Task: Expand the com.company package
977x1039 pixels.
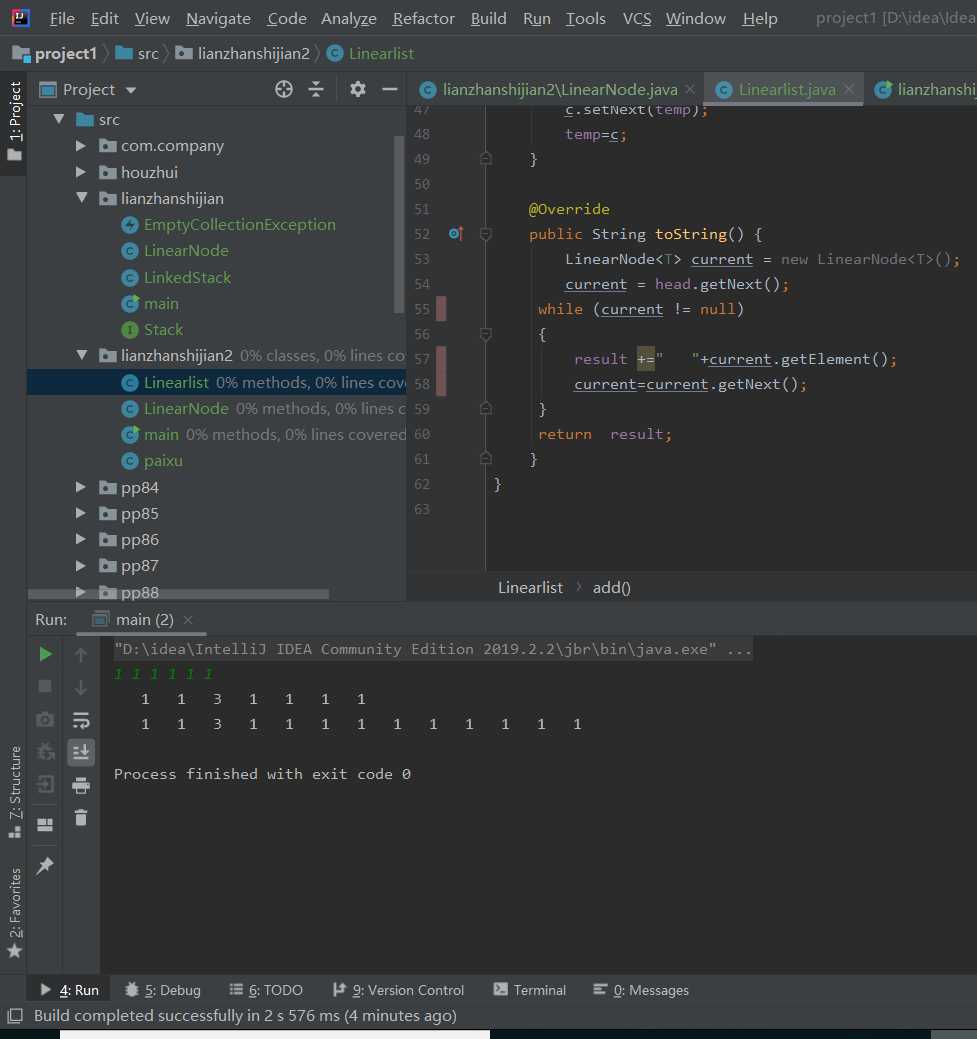Action: click(x=81, y=145)
